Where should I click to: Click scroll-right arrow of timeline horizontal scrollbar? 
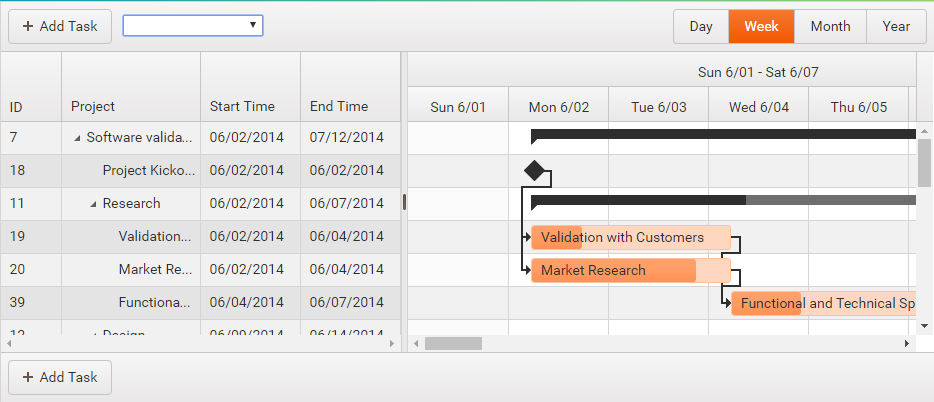[907, 343]
